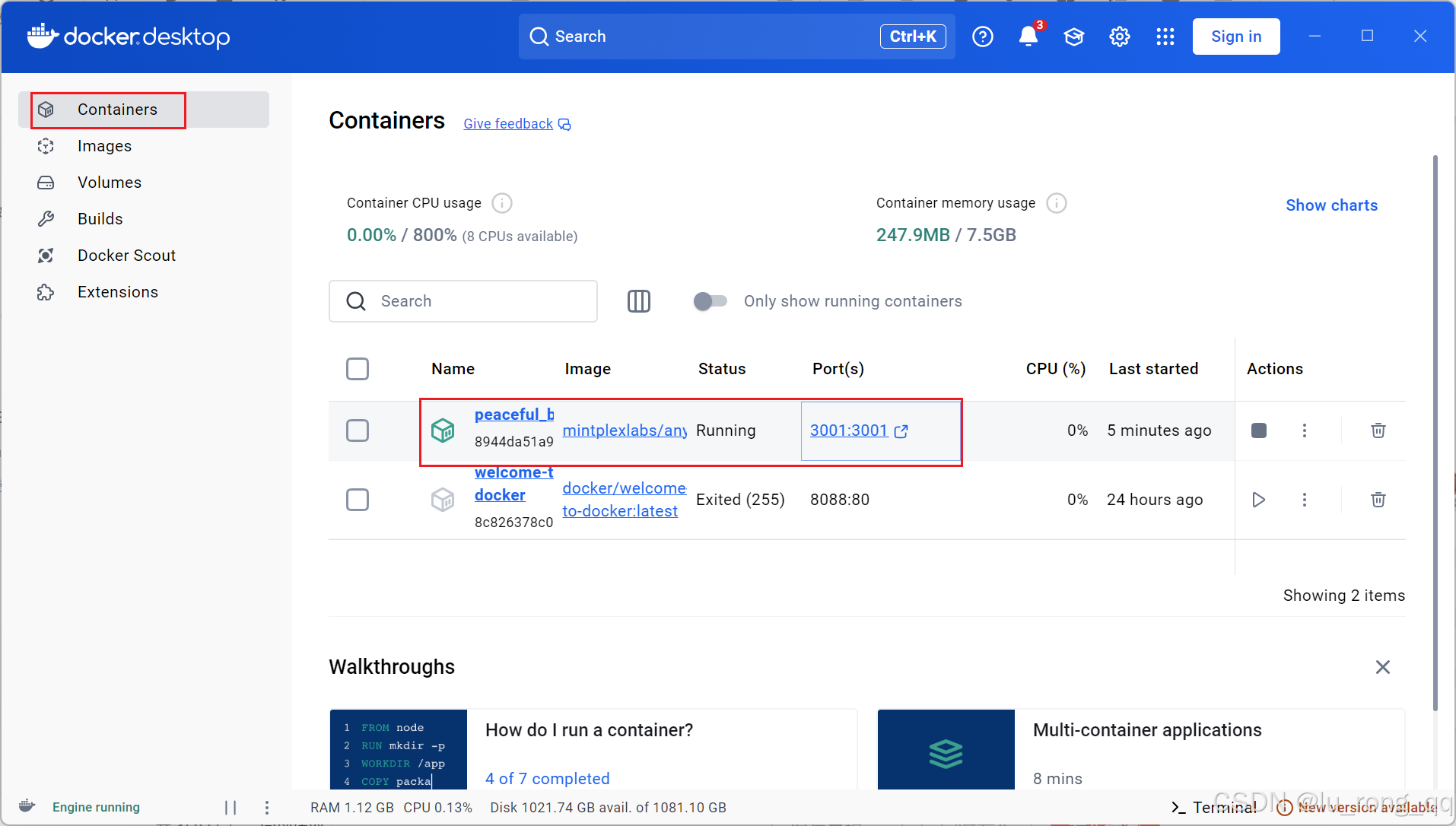Open the Settings gear icon

click(x=1119, y=37)
